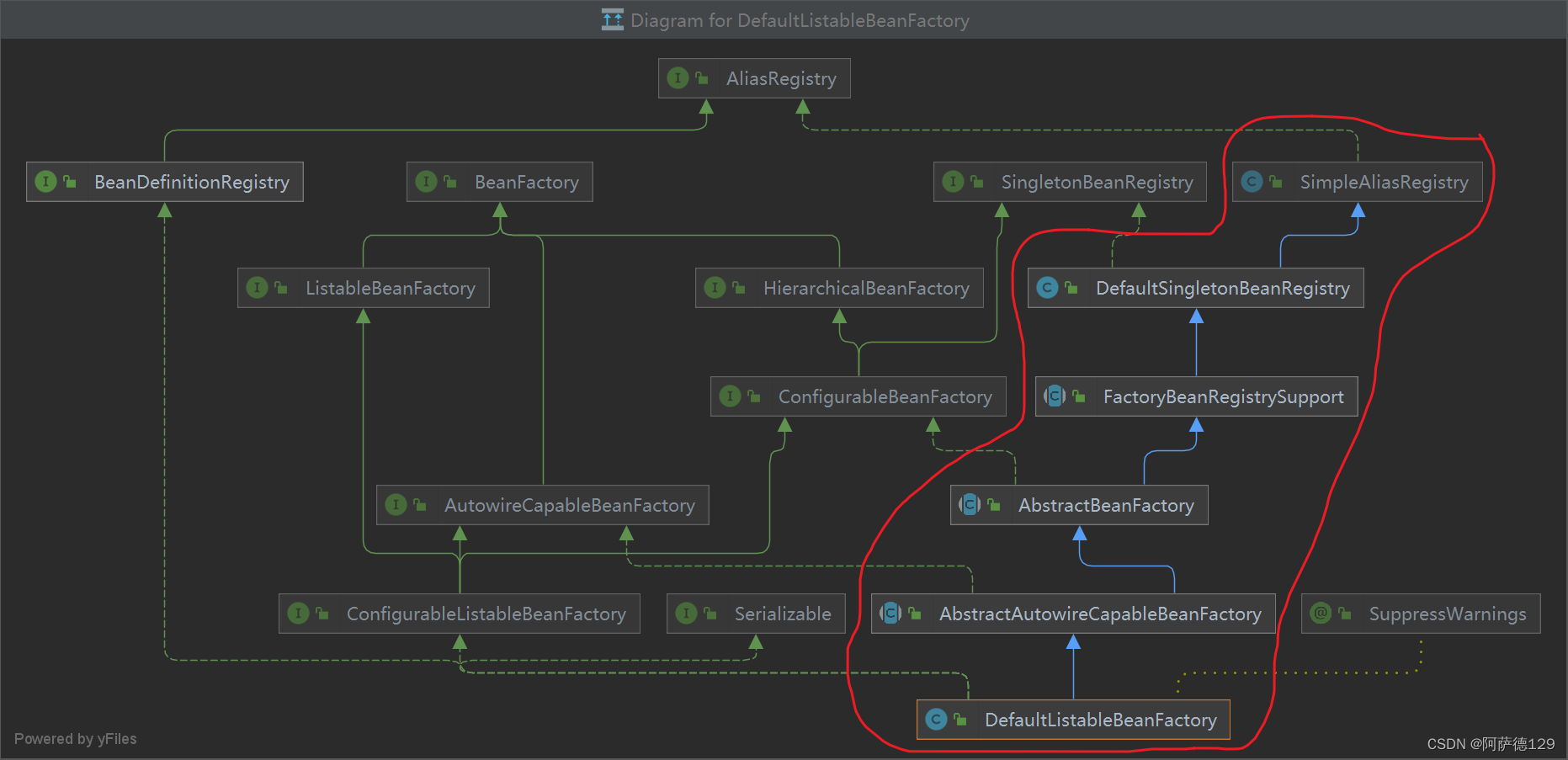The width and height of the screenshot is (1568, 760).
Task: Click the diagram icon in the title bar
Action: 613,19
